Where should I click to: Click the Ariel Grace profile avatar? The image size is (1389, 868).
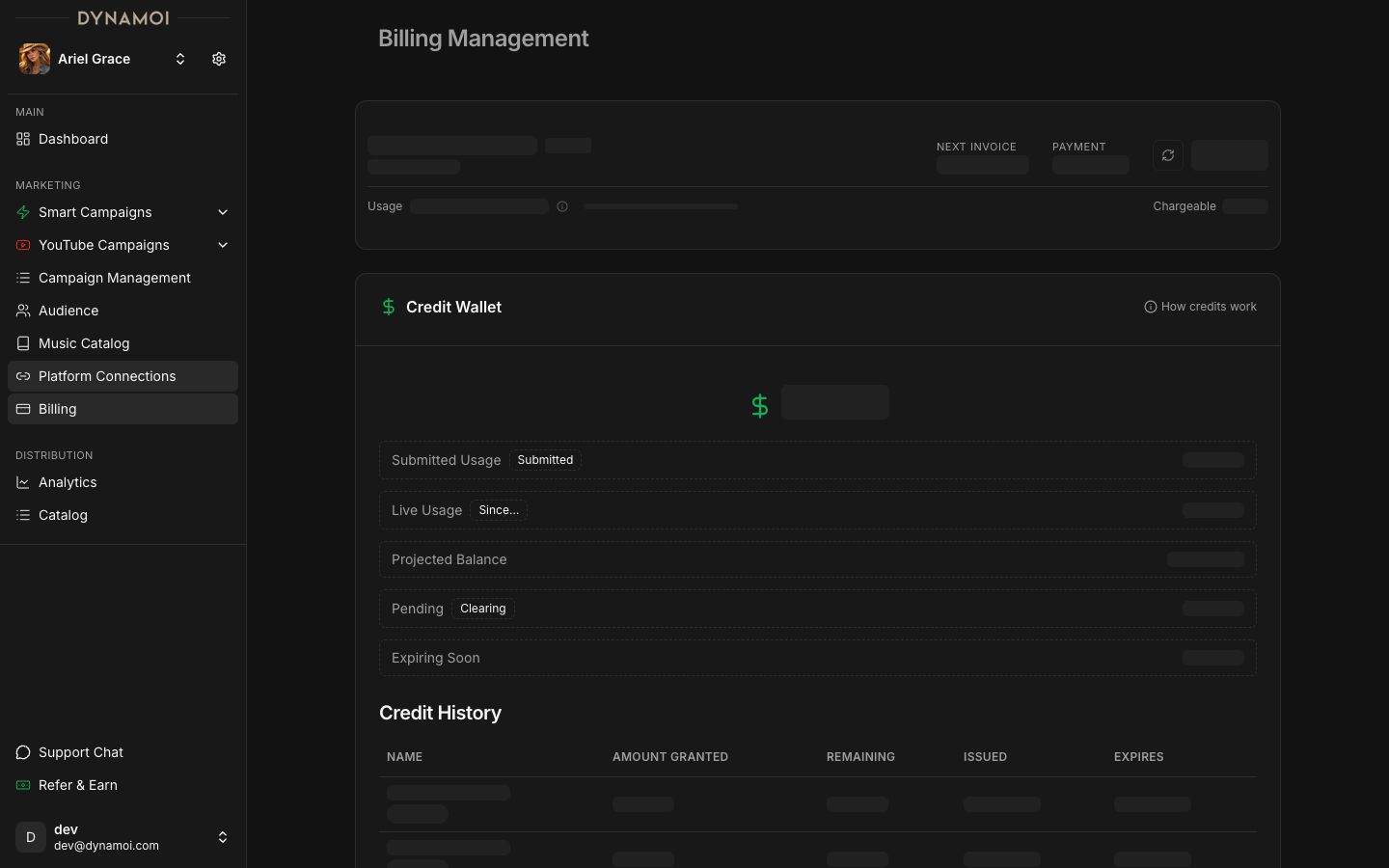(x=35, y=59)
